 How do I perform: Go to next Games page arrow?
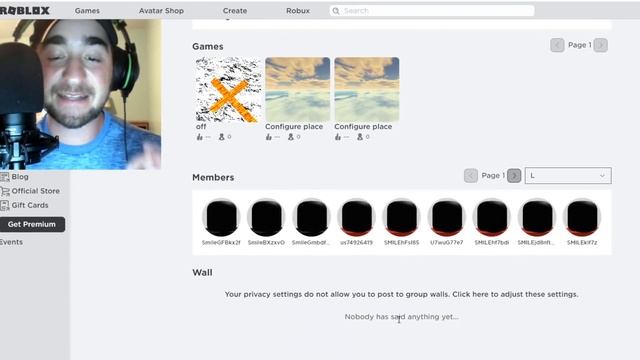click(600, 45)
